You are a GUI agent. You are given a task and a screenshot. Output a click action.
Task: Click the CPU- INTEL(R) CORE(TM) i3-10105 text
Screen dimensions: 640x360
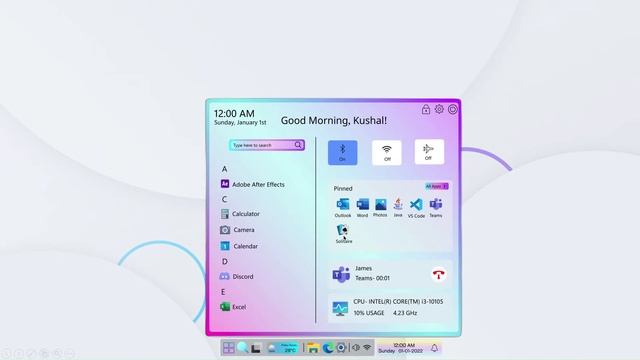(x=398, y=302)
